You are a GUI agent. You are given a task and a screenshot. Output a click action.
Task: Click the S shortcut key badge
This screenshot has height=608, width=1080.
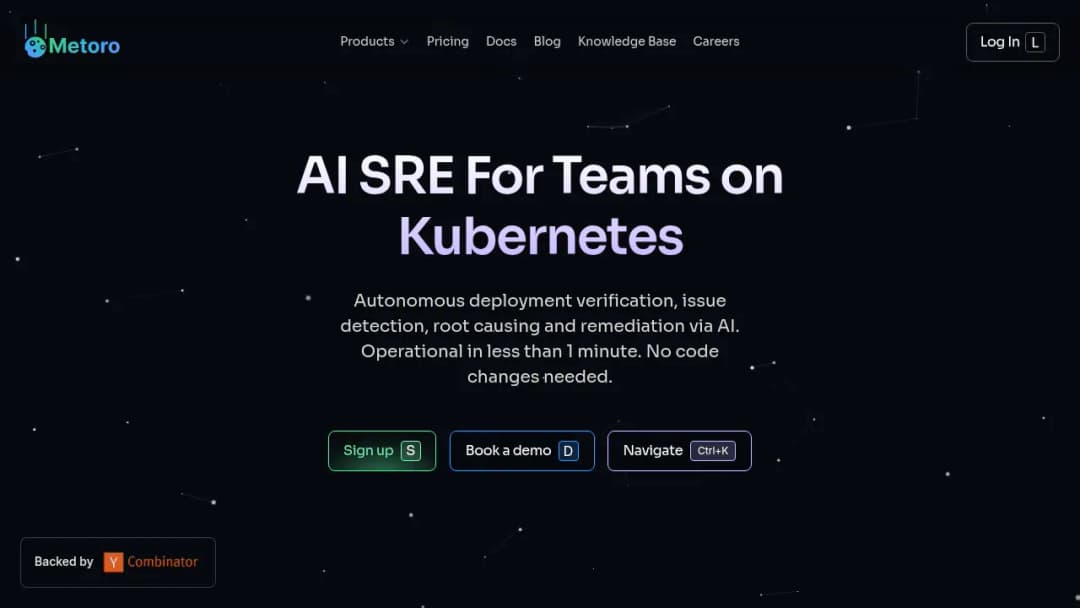pos(411,450)
